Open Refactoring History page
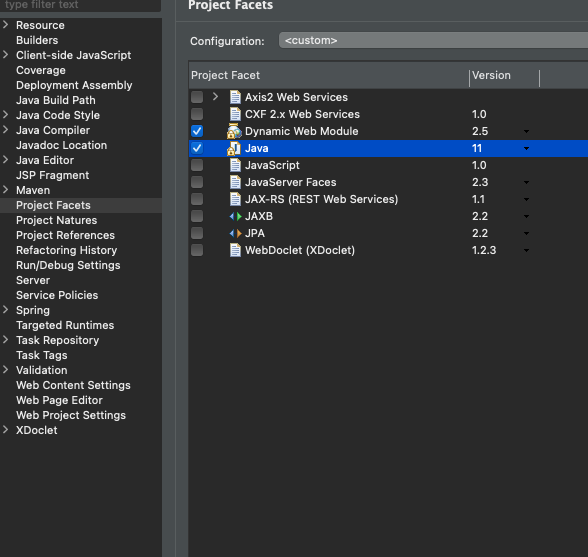Screen dimensions: 588x557 pos(67,250)
